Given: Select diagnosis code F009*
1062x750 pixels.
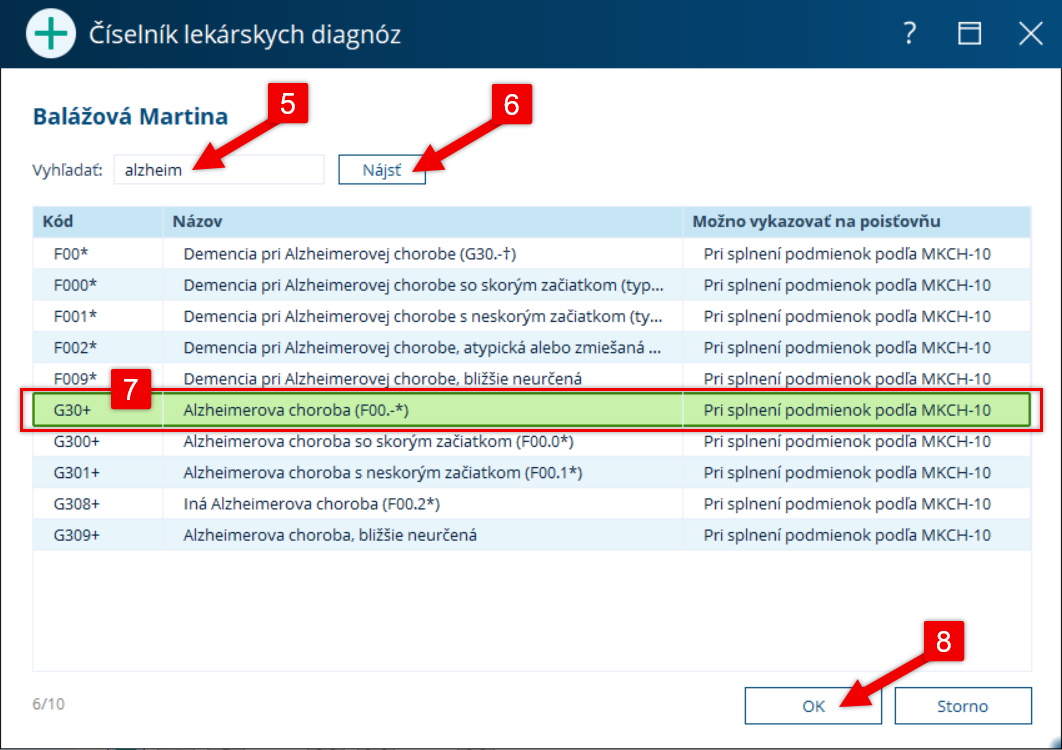Looking at the screenshot, I should [75, 379].
